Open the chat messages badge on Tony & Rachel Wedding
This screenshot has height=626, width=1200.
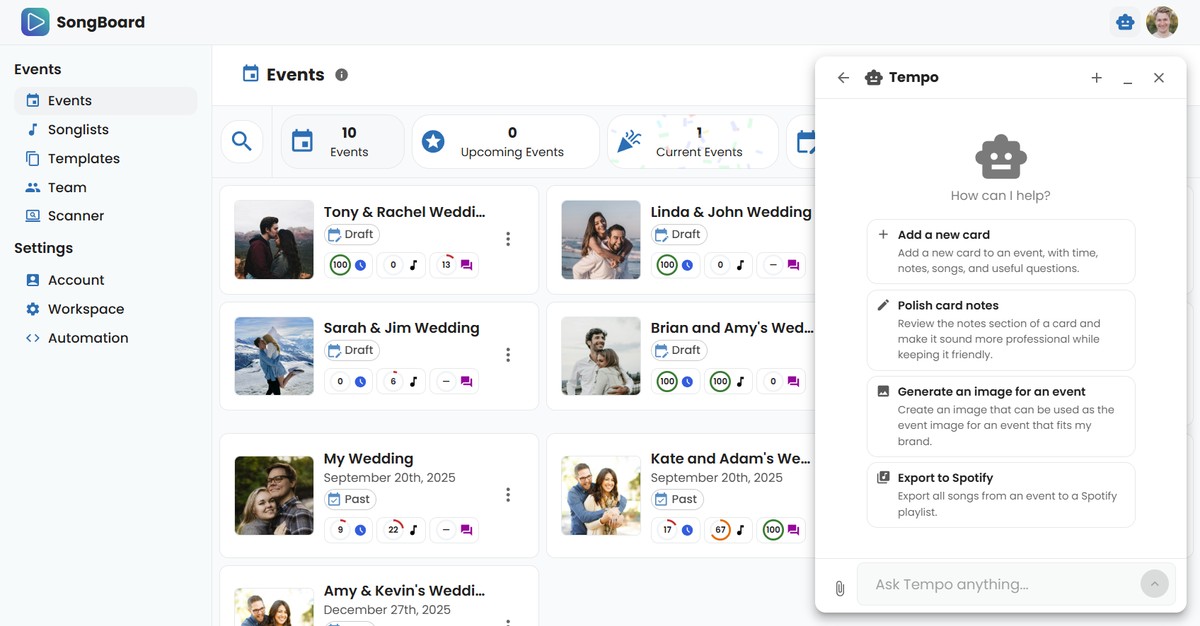(x=466, y=264)
